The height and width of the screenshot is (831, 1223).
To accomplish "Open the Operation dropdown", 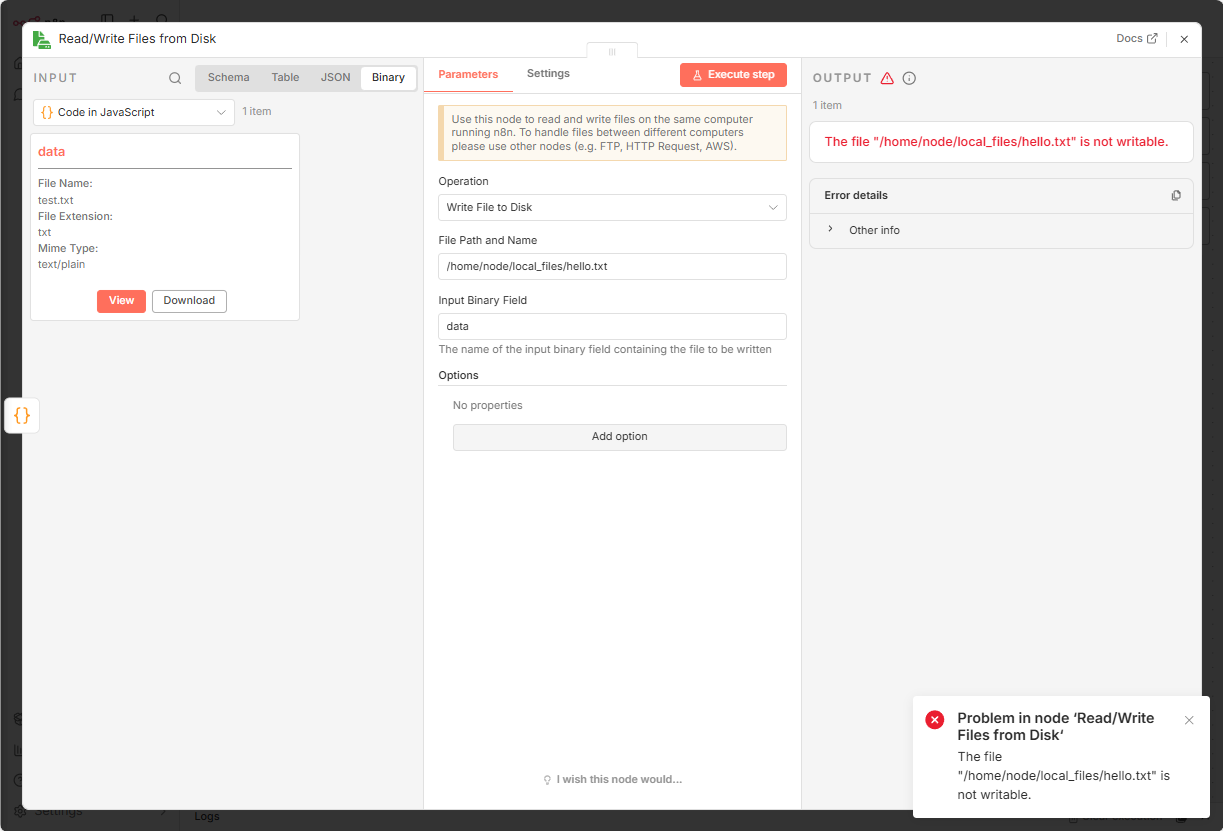I will tap(612, 207).
